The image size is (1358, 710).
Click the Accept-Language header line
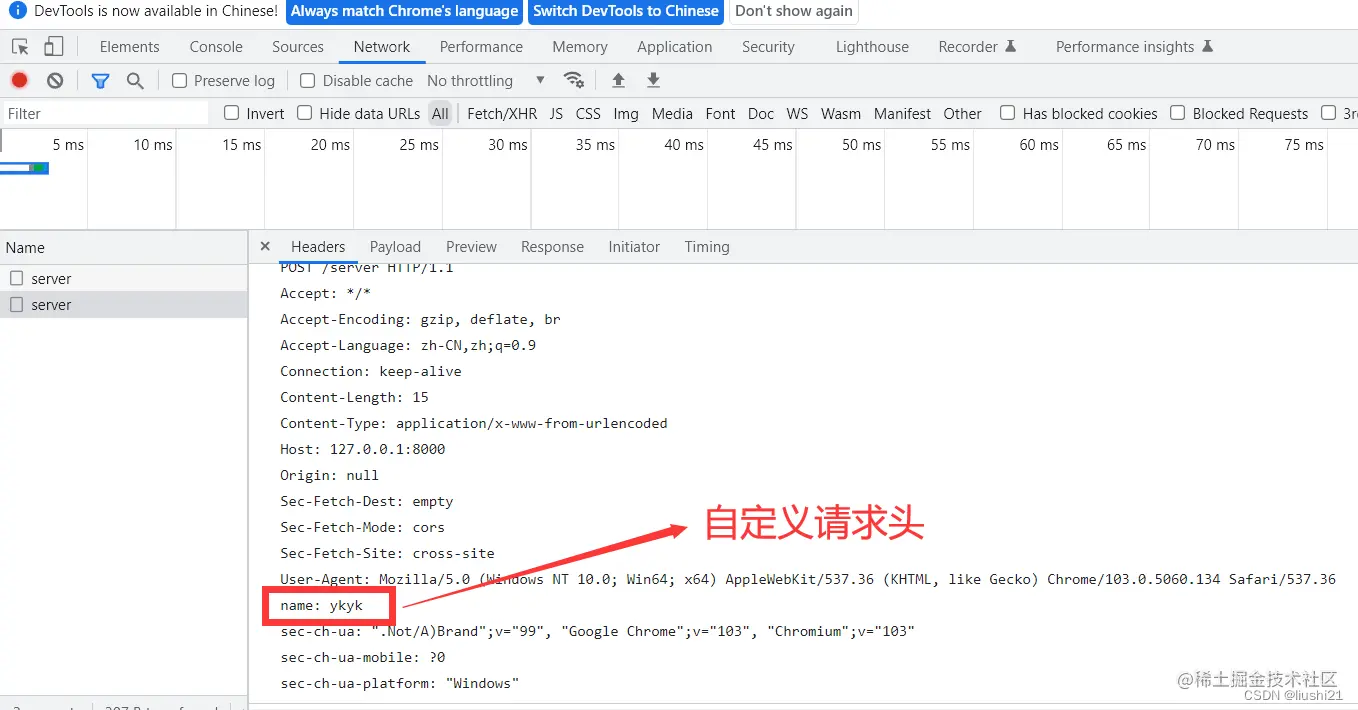[408, 345]
